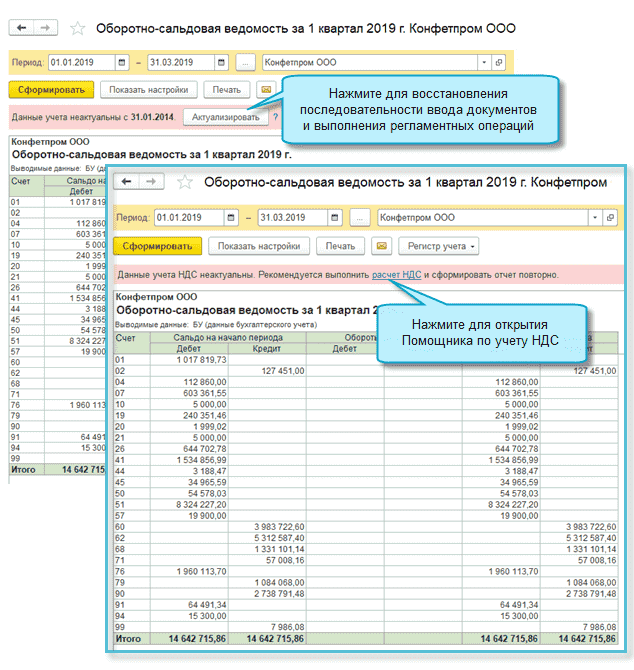Open start date calendar picker in front window
Image resolution: width=634 pixels, height=670 pixels.
(231, 217)
